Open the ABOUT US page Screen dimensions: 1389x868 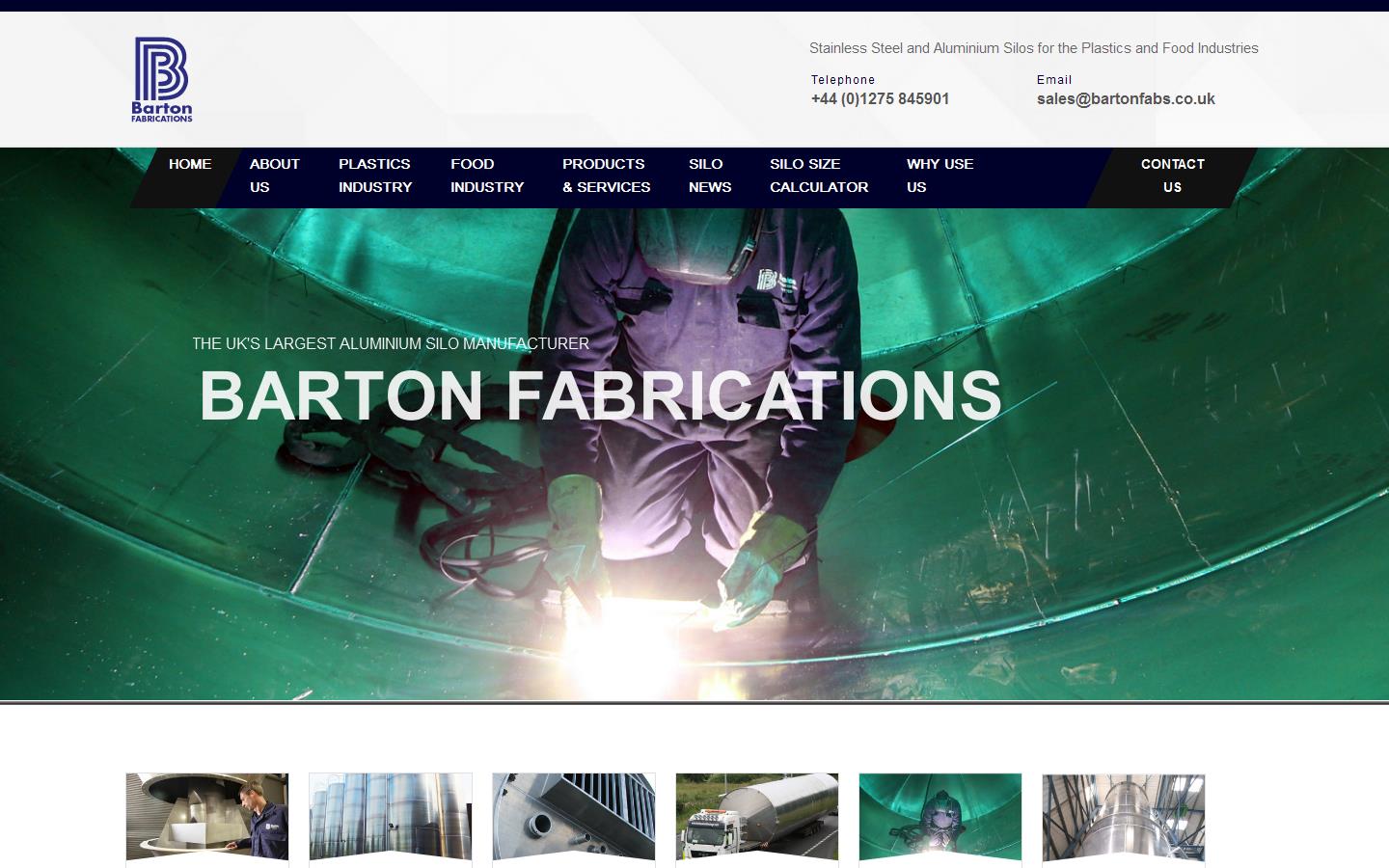point(275,176)
